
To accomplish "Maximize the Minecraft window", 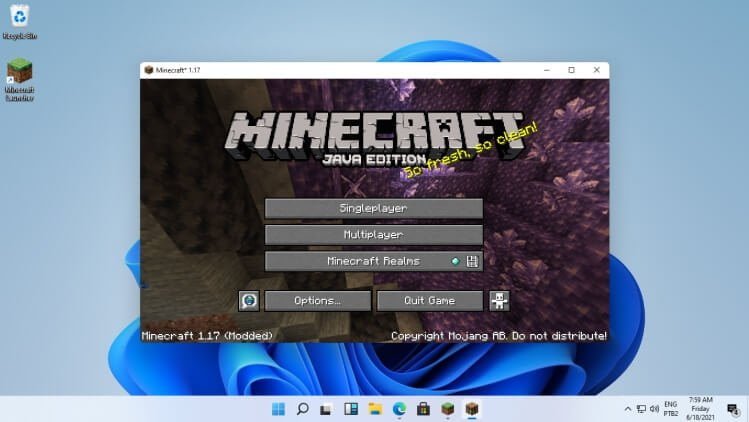I will pos(571,70).
